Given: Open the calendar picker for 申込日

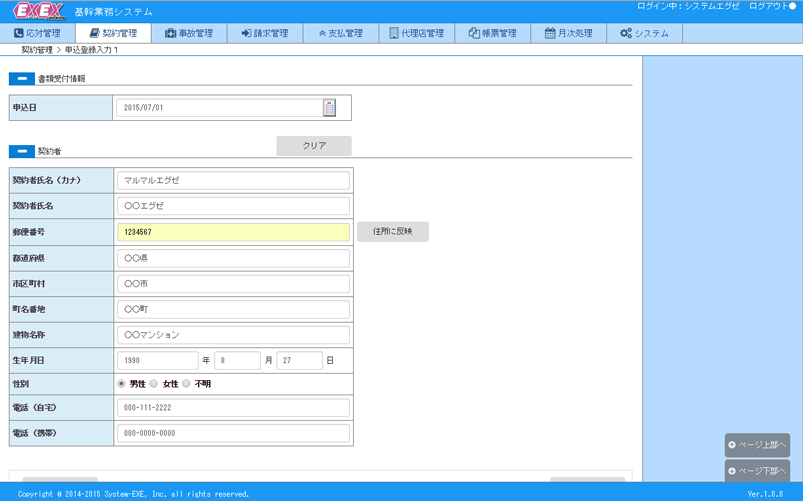Looking at the screenshot, I should [x=329, y=108].
